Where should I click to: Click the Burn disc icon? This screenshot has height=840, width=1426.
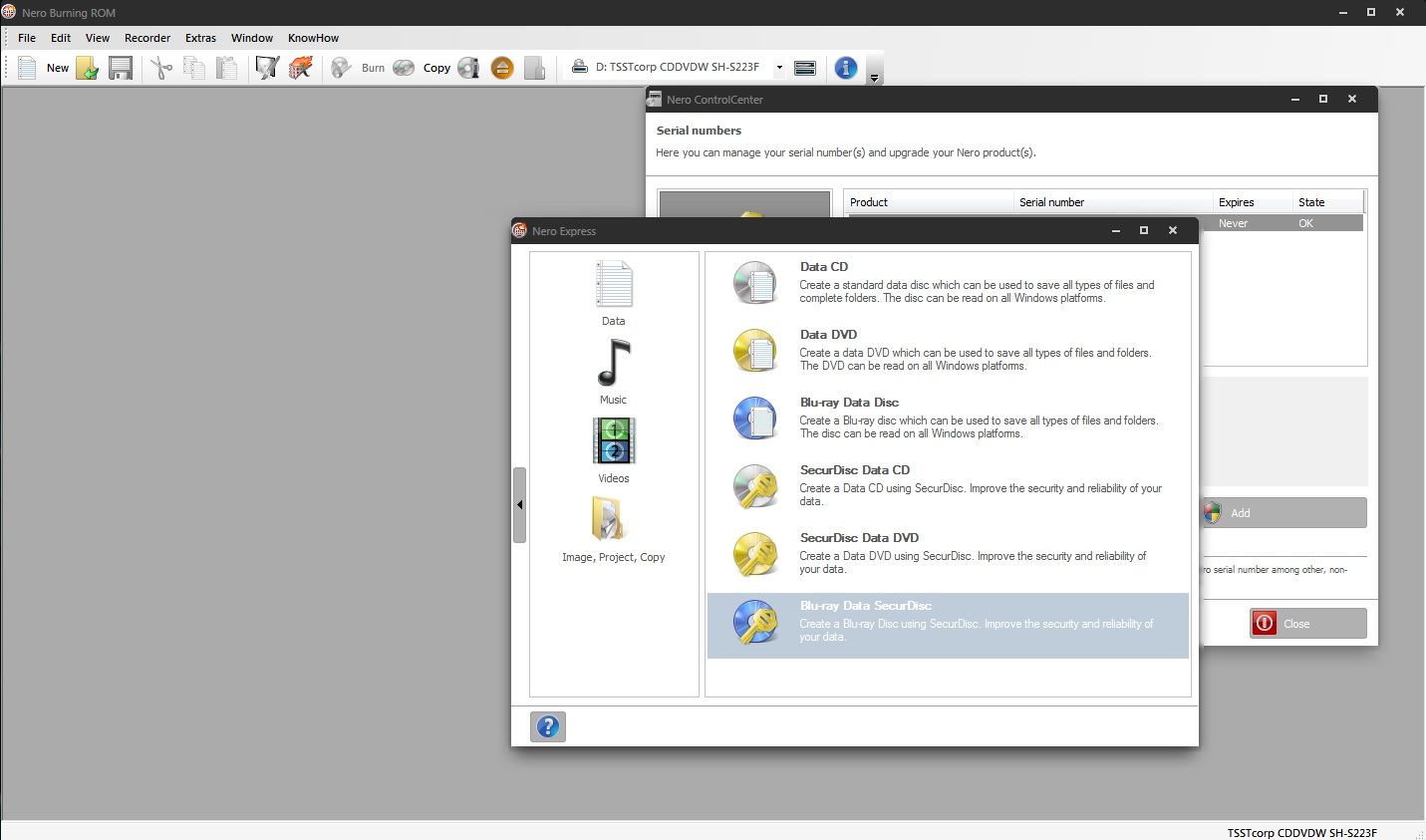tap(342, 68)
